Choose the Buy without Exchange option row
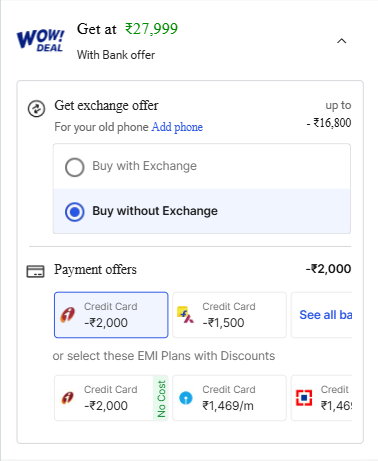Image resolution: width=378 pixels, height=461 pixels. click(x=202, y=211)
